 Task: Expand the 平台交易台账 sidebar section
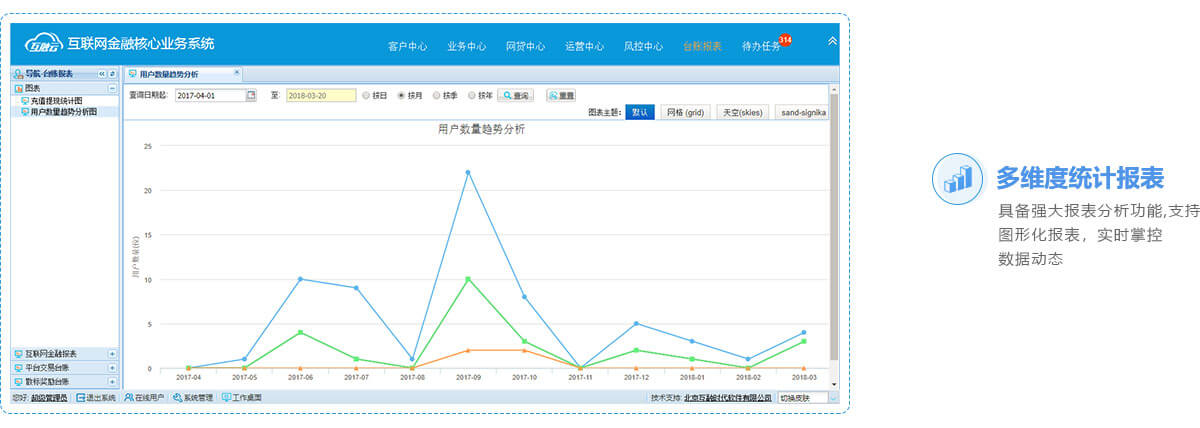pyautogui.click(x=112, y=367)
